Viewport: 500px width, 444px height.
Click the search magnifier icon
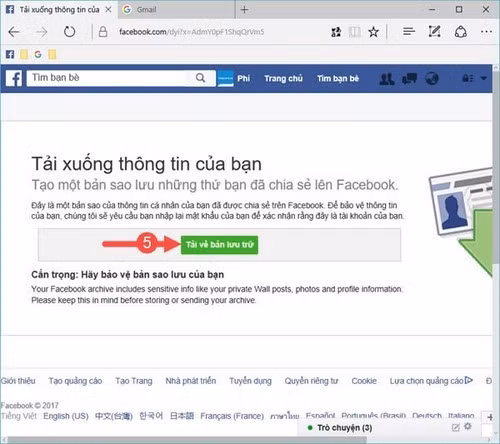[x=200, y=78]
